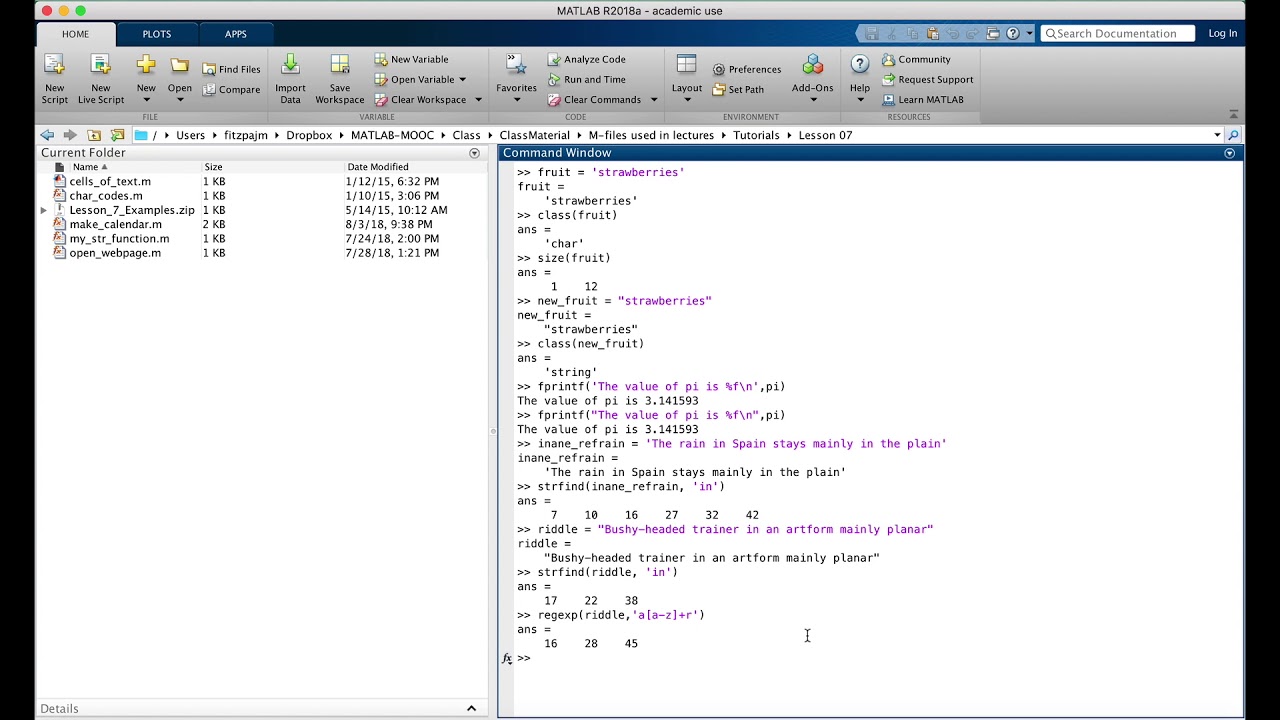Expand Lesson_7_Examples.zip contents
The height and width of the screenshot is (720, 1280).
[x=43, y=211]
